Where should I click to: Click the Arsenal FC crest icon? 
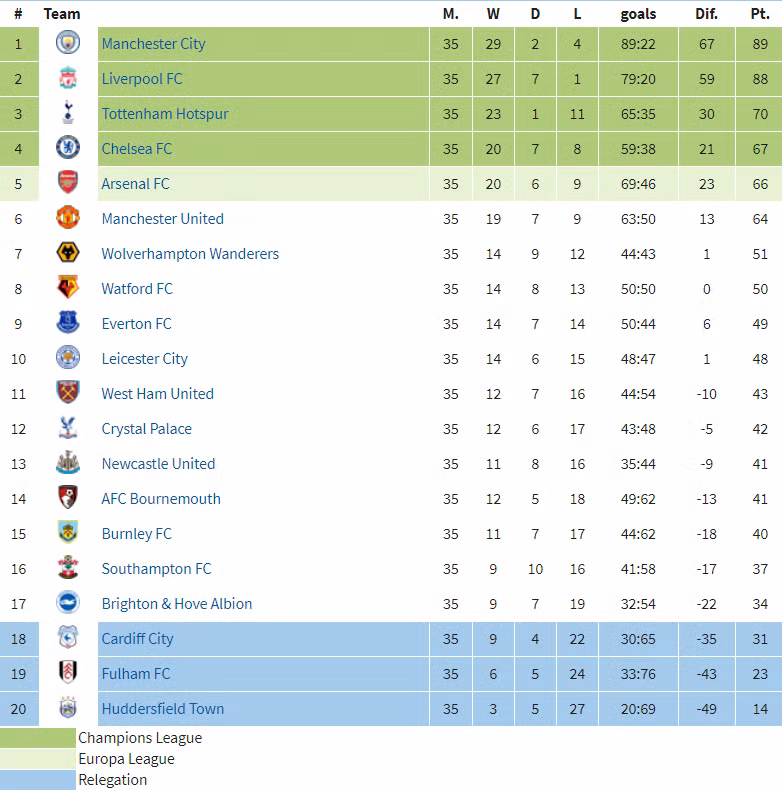[68, 183]
